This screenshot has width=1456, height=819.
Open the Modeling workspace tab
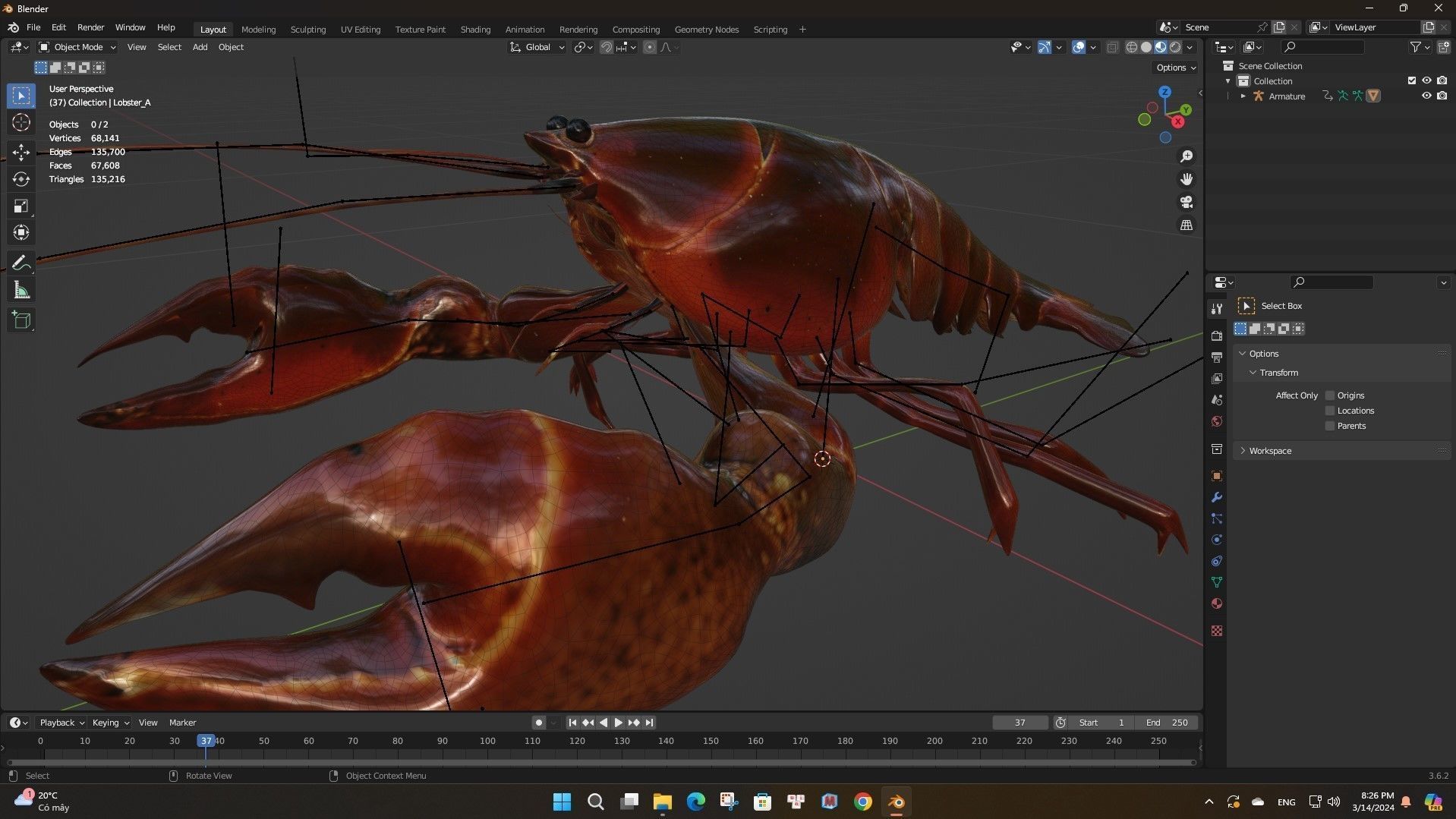(x=258, y=30)
